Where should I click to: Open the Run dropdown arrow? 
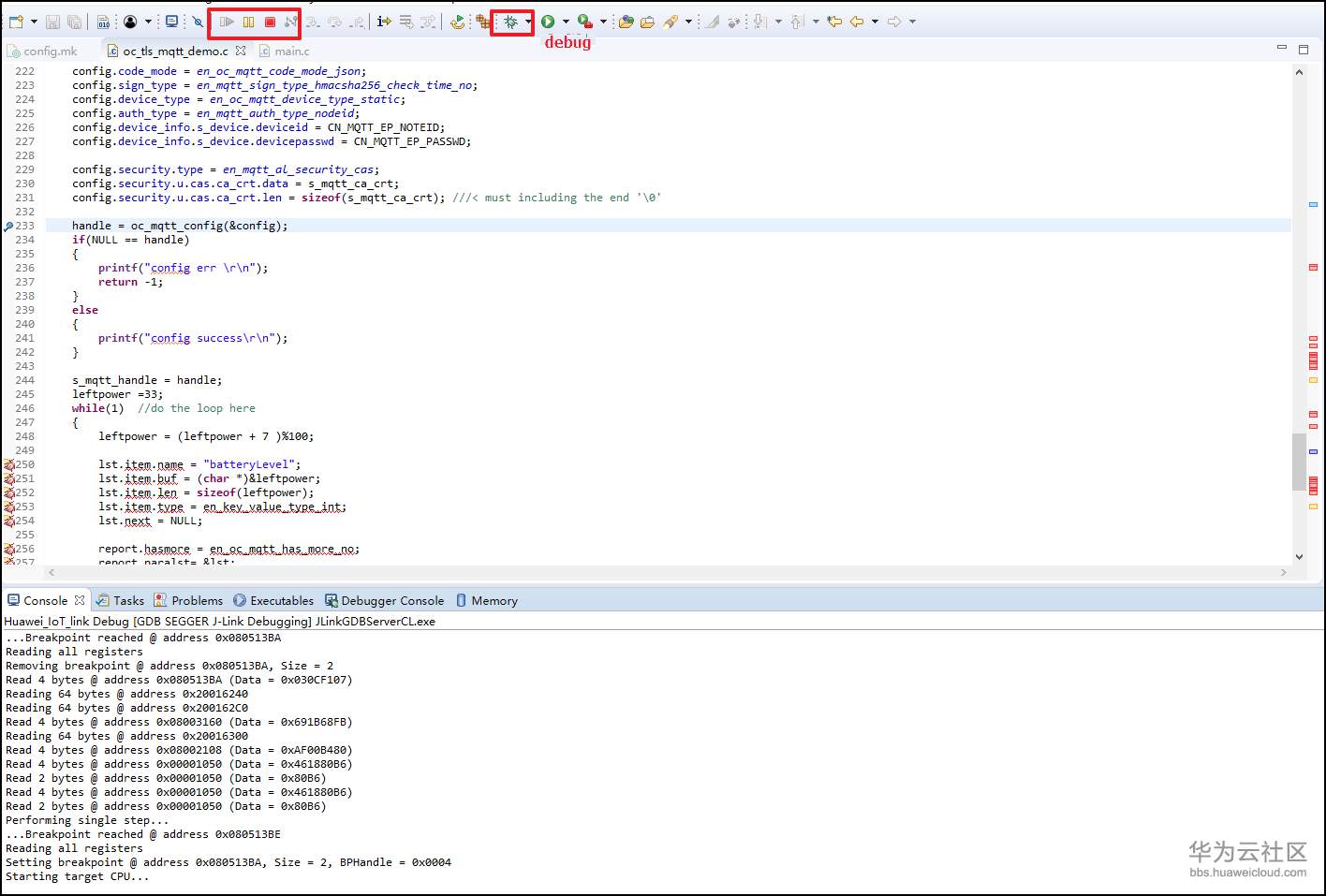pyautogui.click(x=565, y=21)
